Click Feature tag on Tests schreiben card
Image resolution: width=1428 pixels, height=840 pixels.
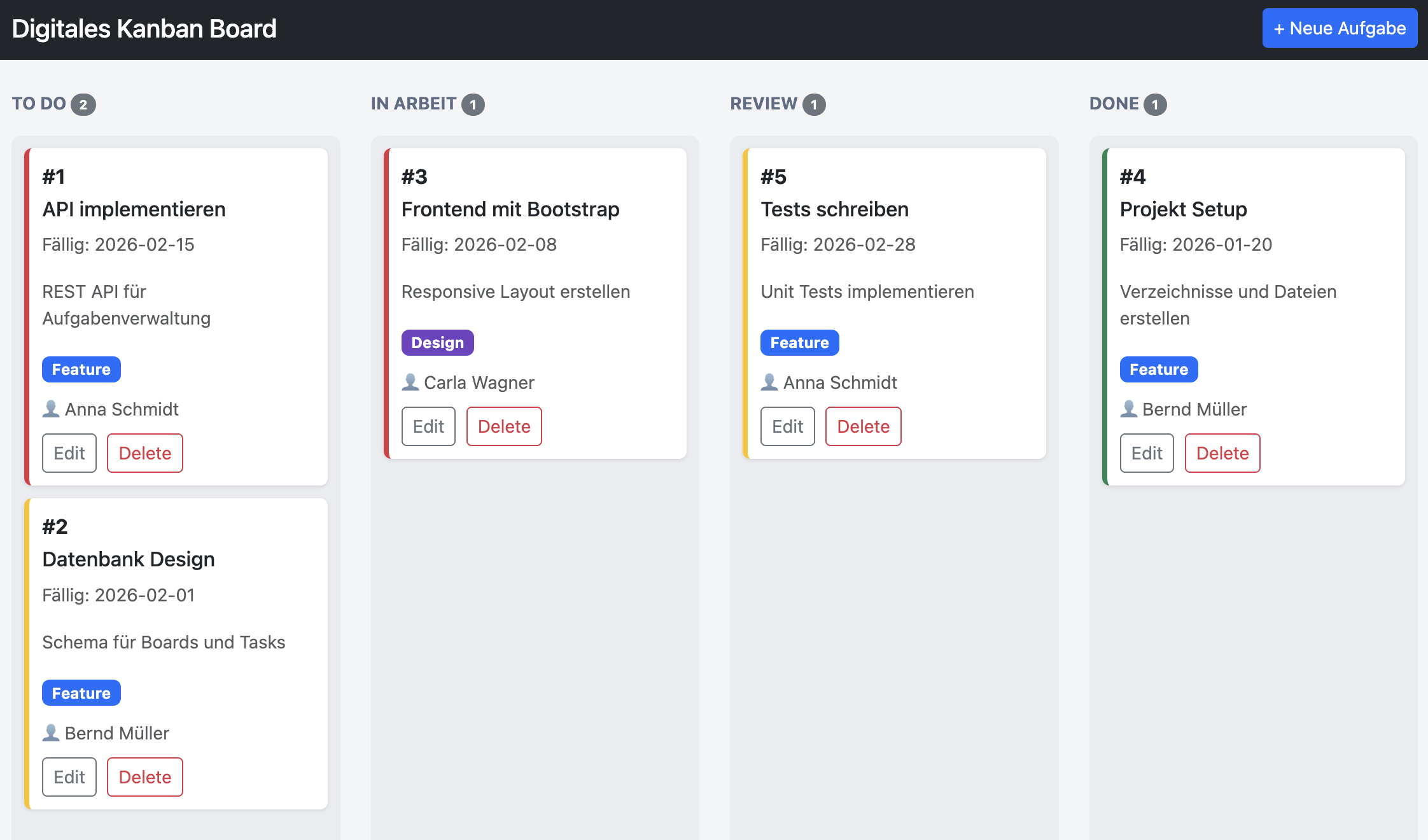pyautogui.click(x=799, y=343)
